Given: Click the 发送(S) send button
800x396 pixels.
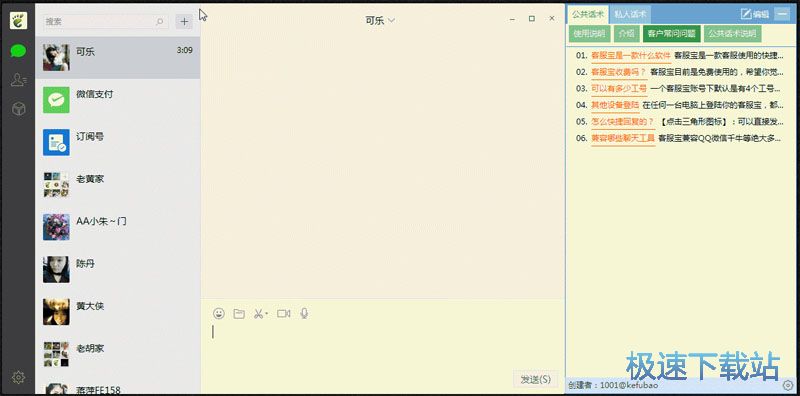Looking at the screenshot, I should pyautogui.click(x=535, y=379).
